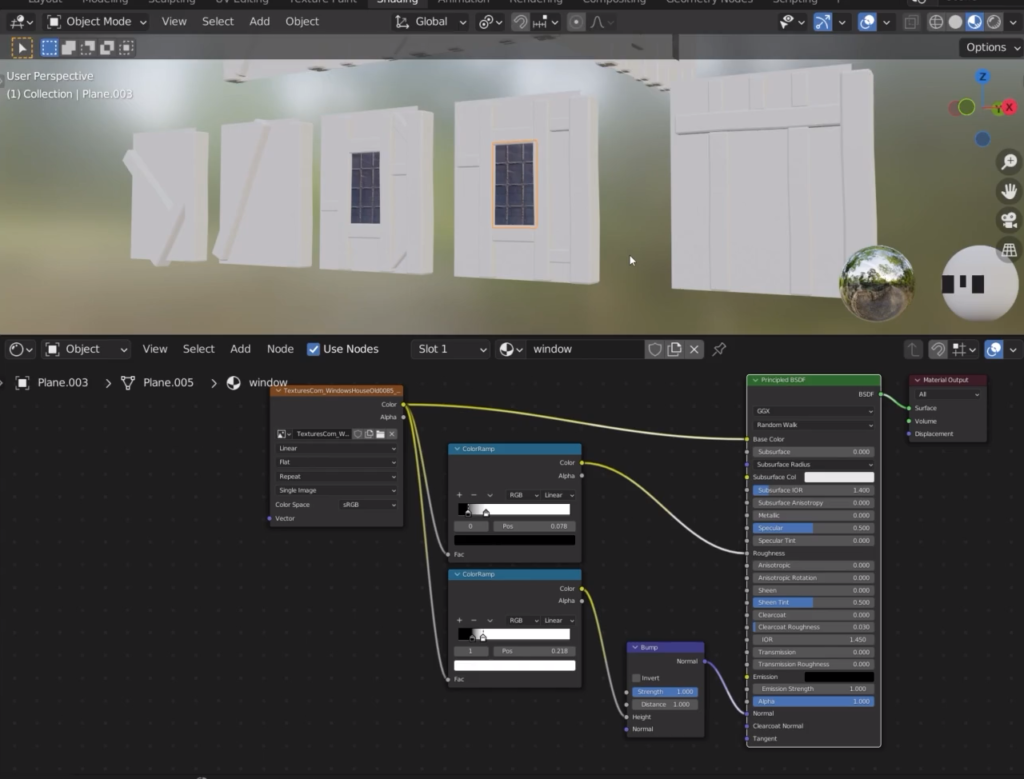Toggle viewport gizmos visibility

(823, 22)
